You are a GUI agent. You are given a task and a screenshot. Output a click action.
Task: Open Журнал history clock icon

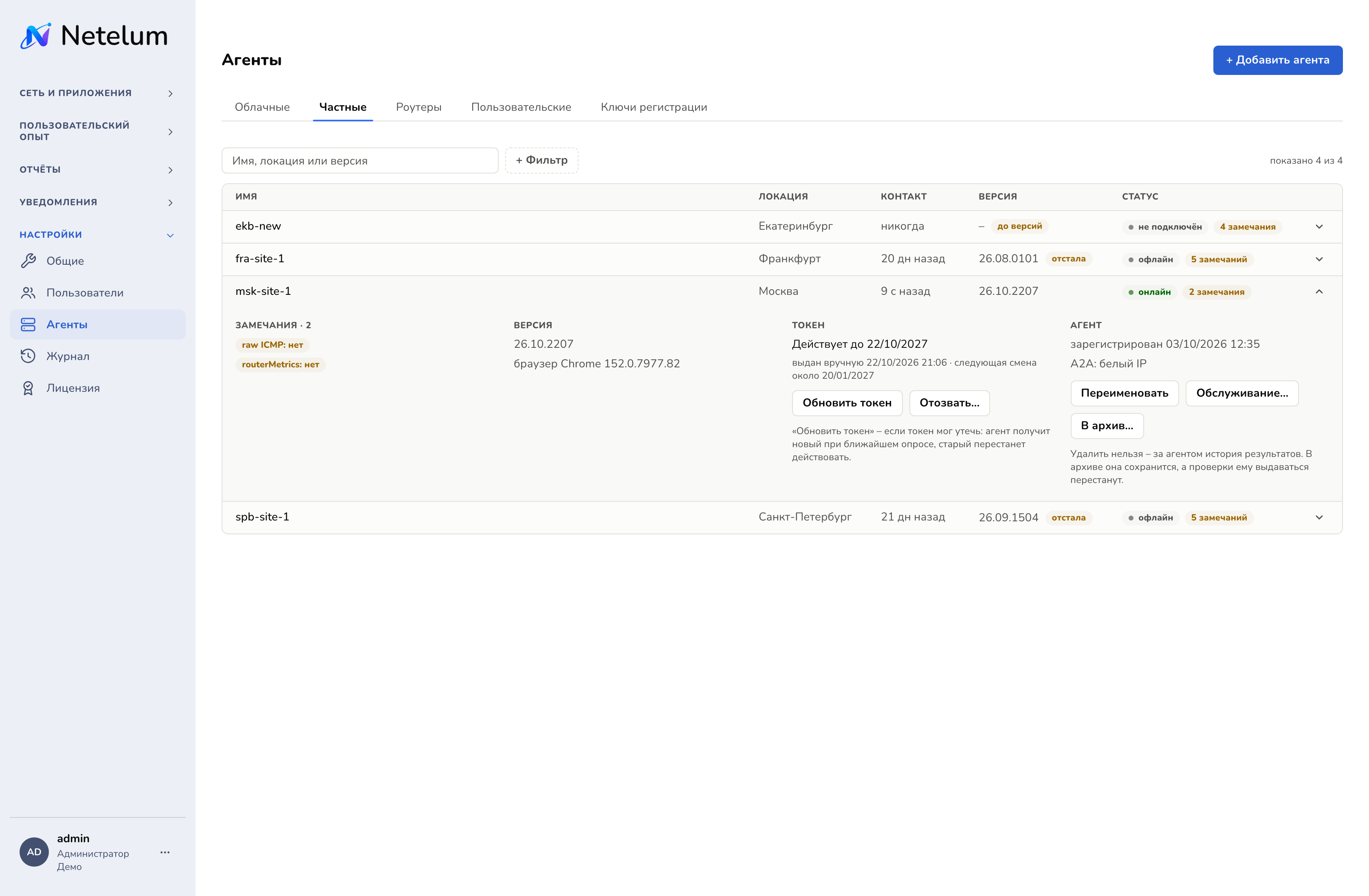pyautogui.click(x=28, y=356)
